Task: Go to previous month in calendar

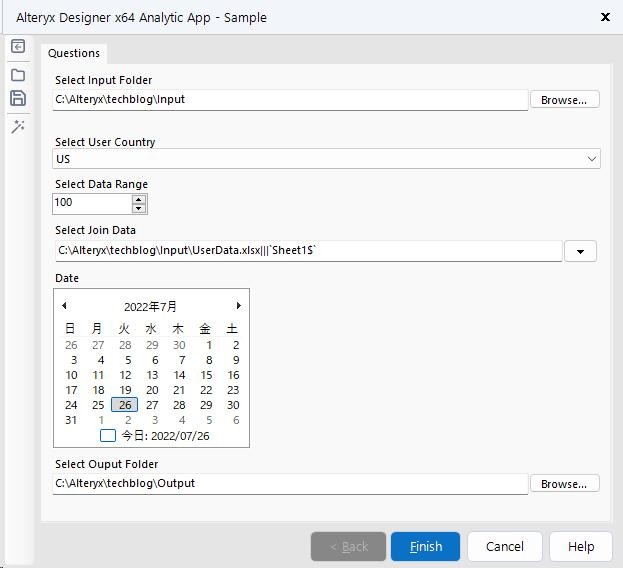Action: [65, 306]
